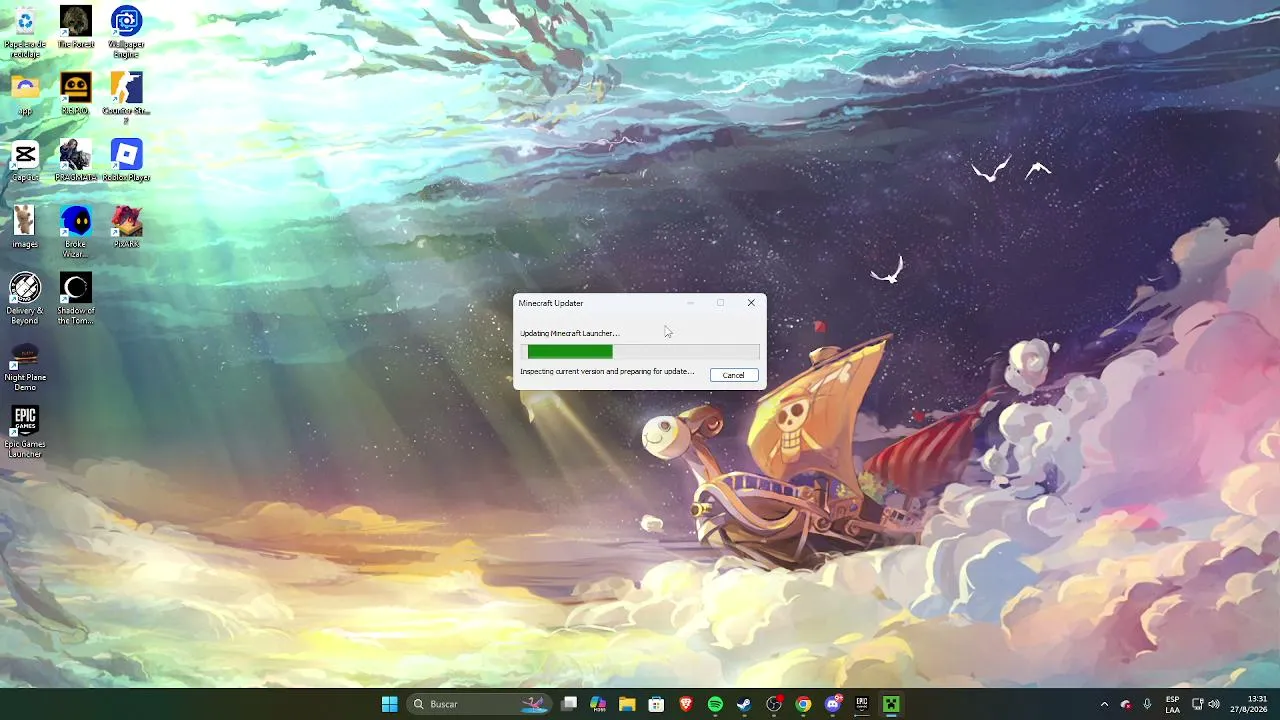Select the Night Plane Demo desktop shortcut
1280x720 pixels.
click(x=25, y=366)
